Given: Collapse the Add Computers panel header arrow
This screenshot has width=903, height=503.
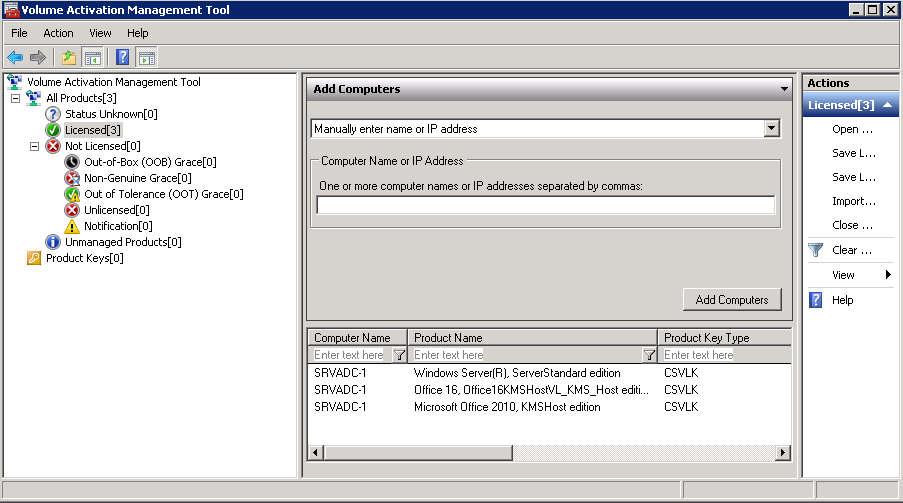Looking at the screenshot, I should tap(784, 89).
